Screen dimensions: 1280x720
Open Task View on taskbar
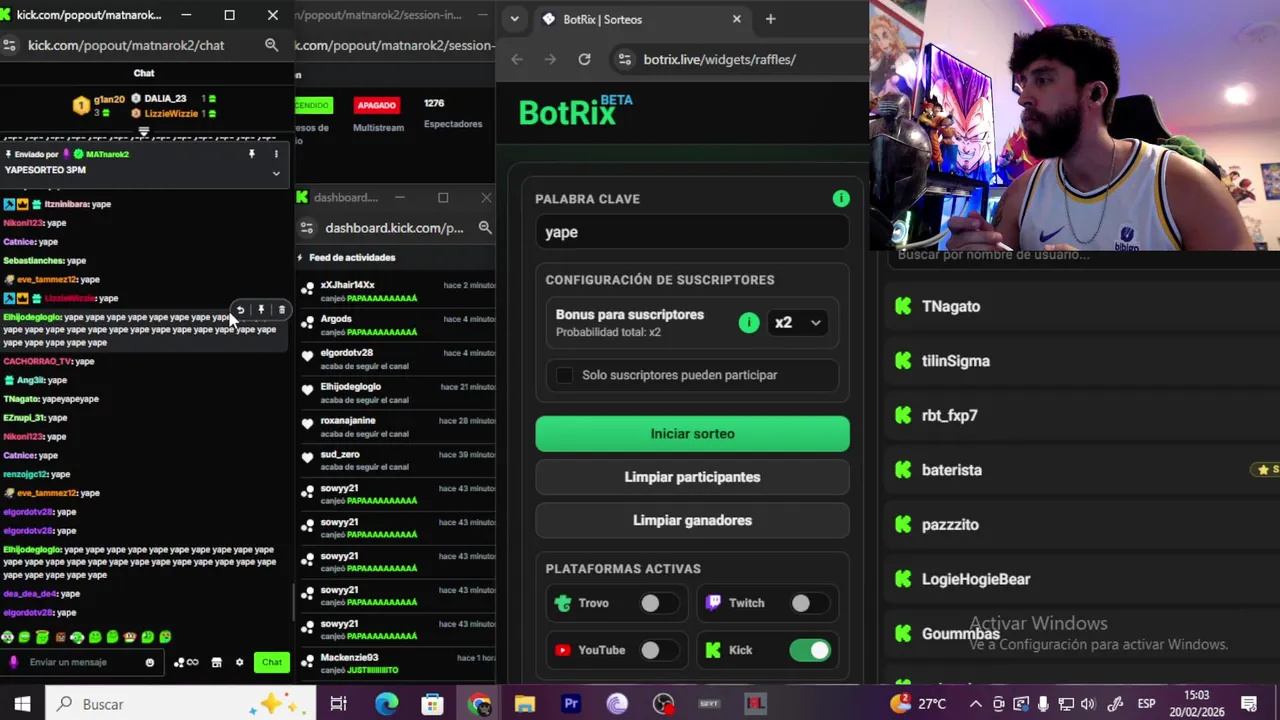tap(338, 704)
